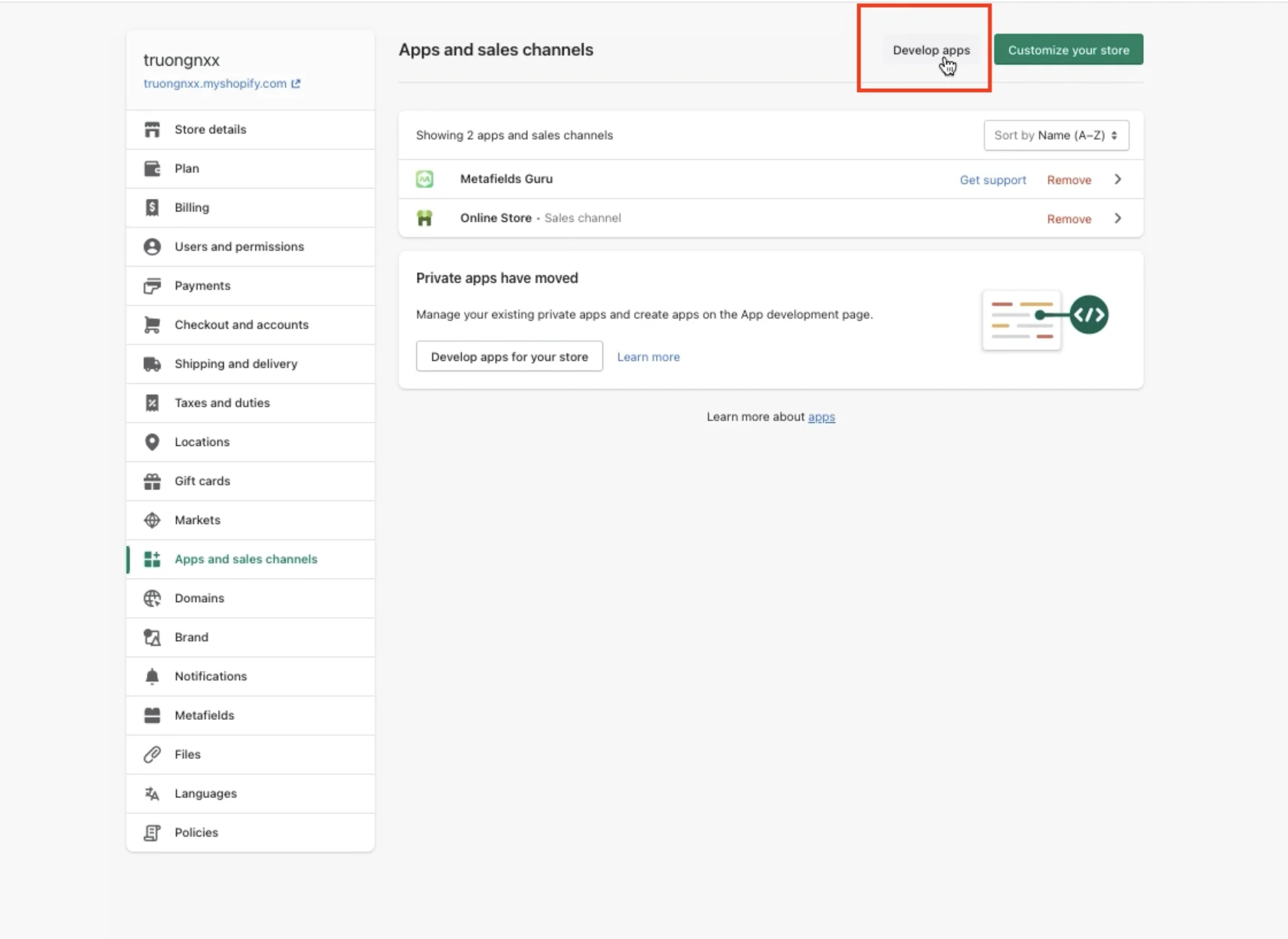Click the truongnxx.myshopify.com link
Screen dimensions: 1288x939
click(215, 83)
